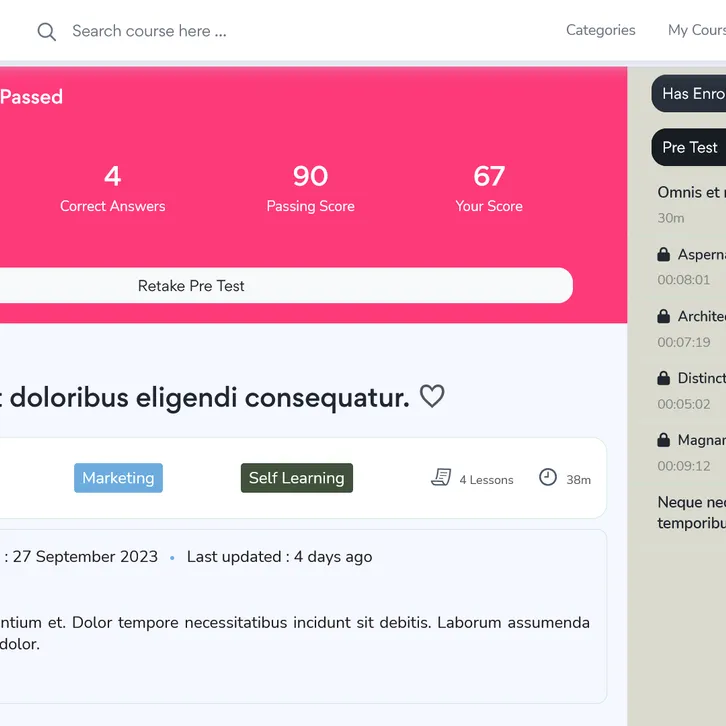Open the Categories menu
This screenshot has height=726, width=726.
[600, 30]
